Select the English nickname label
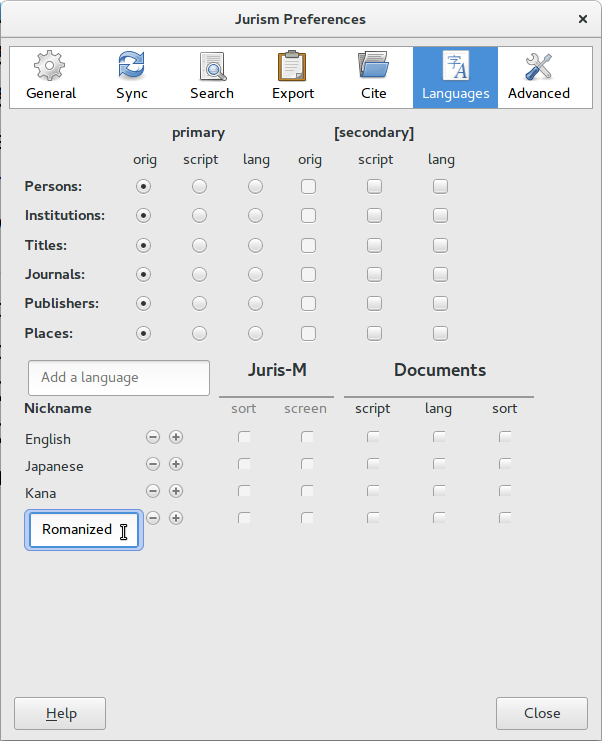602x741 pixels. tap(48, 439)
